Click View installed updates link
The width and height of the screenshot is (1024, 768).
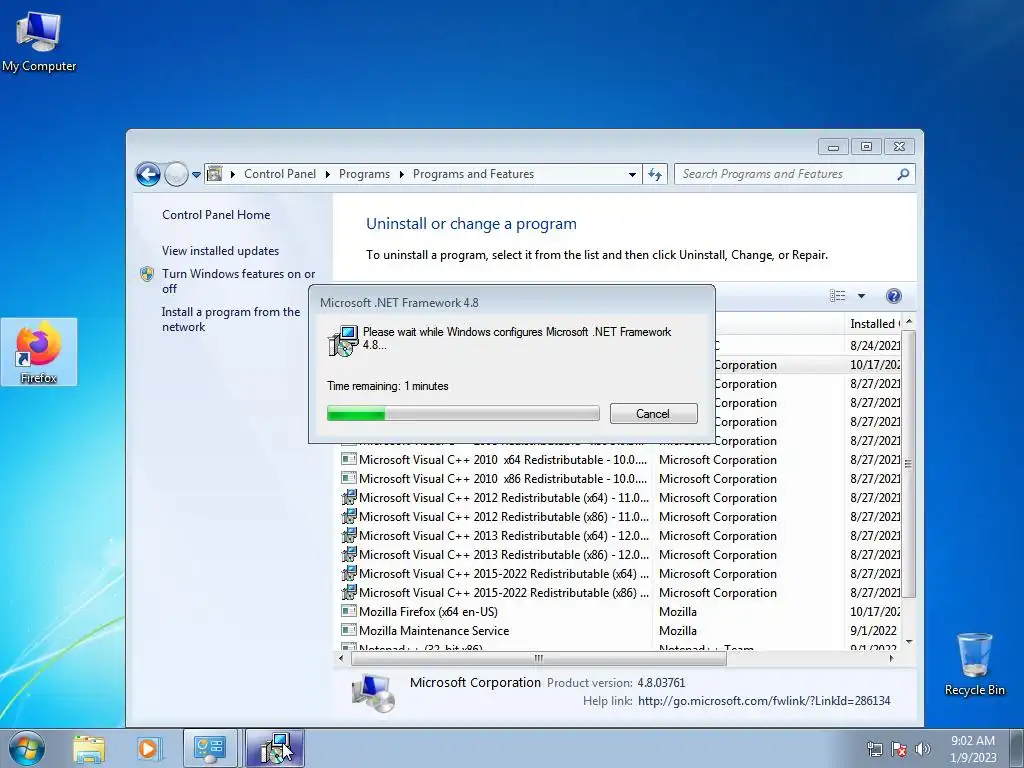tap(220, 251)
